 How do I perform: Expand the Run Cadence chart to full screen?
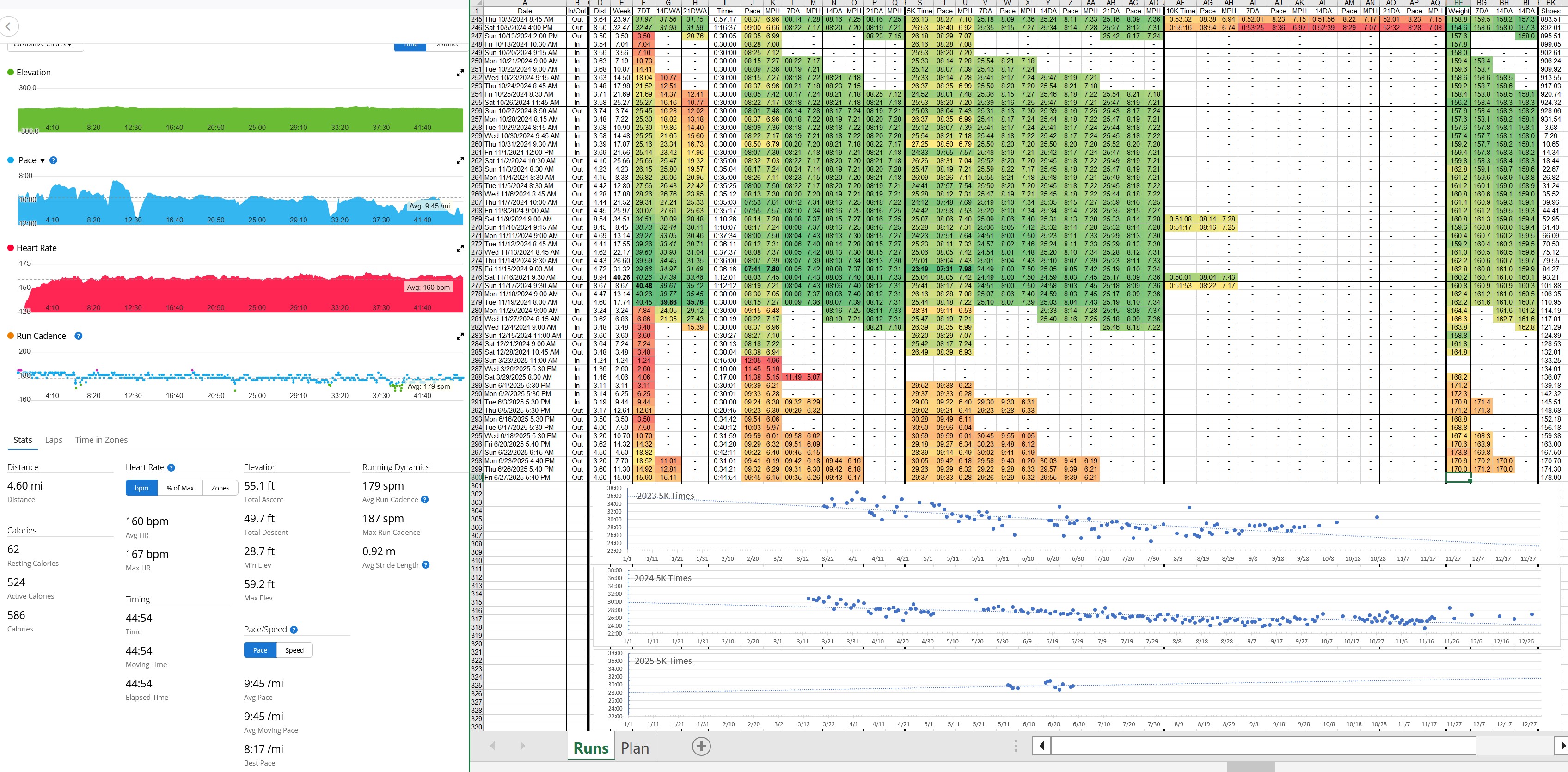(x=460, y=336)
